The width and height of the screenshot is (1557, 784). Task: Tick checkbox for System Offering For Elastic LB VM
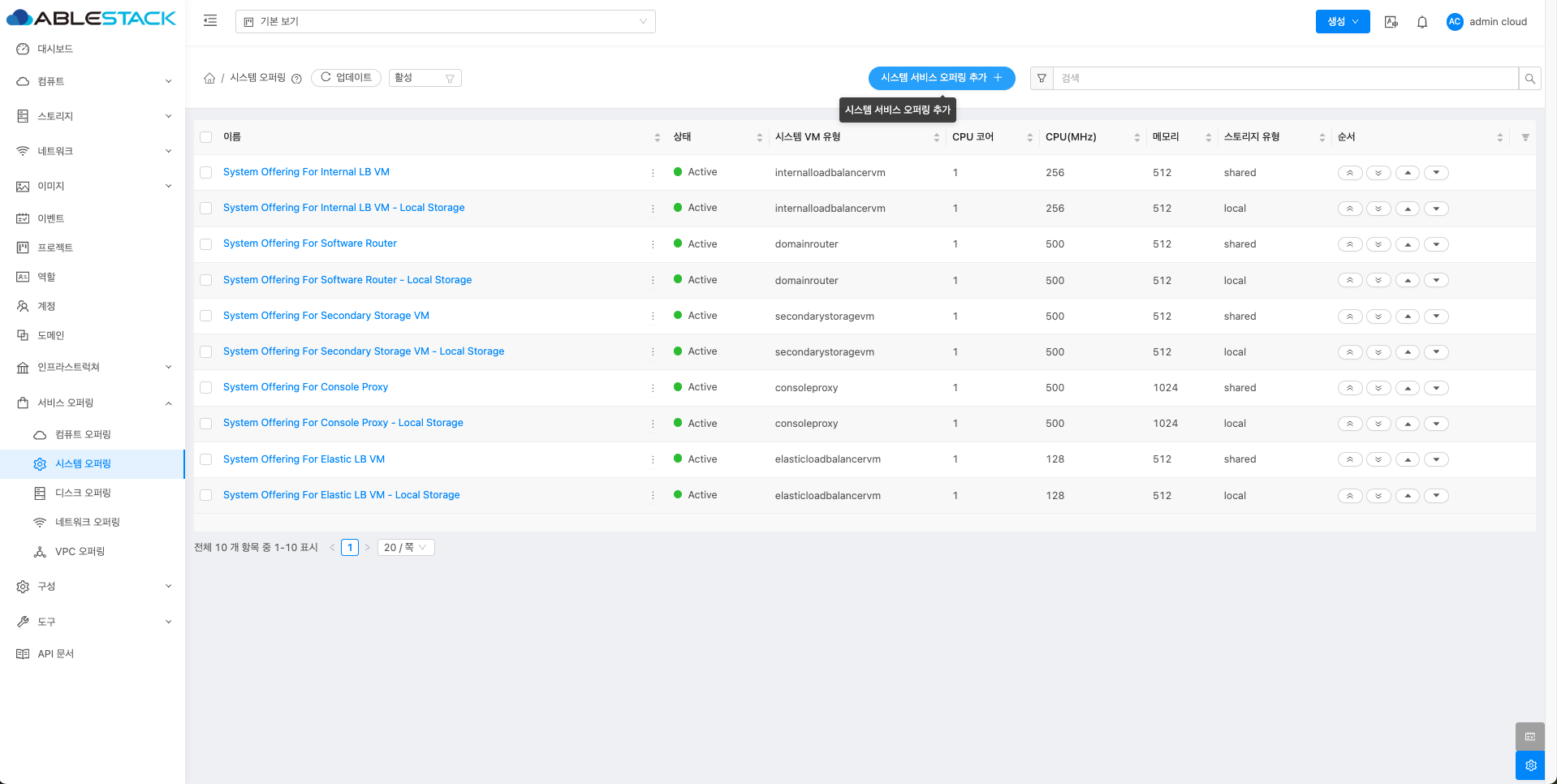pyautogui.click(x=206, y=459)
